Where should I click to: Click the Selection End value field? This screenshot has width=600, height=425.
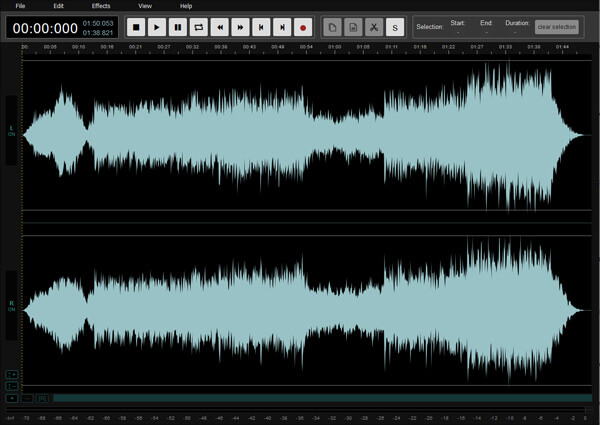click(486, 33)
